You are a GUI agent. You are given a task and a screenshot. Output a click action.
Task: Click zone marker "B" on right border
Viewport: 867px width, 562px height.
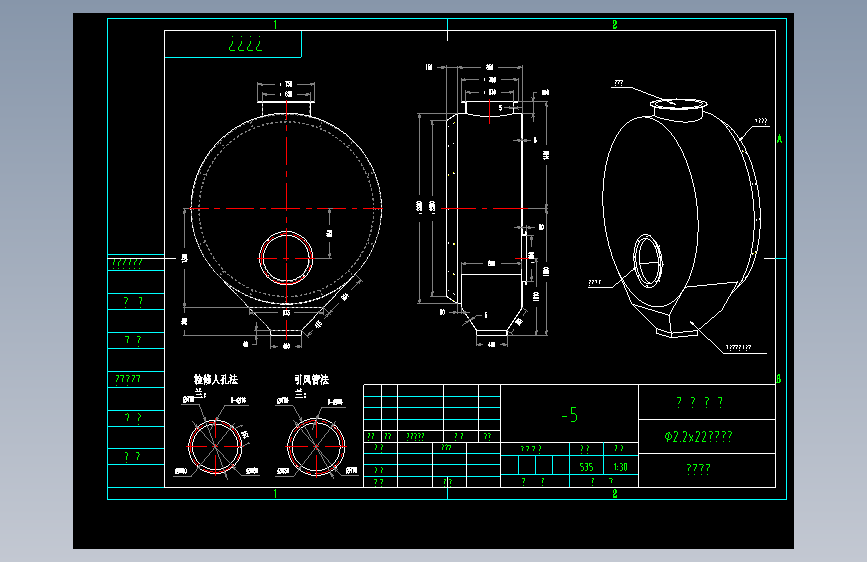click(x=779, y=379)
